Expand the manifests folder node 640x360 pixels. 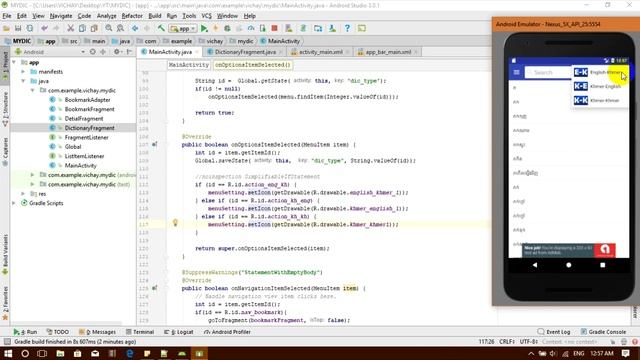(x=23, y=72)
